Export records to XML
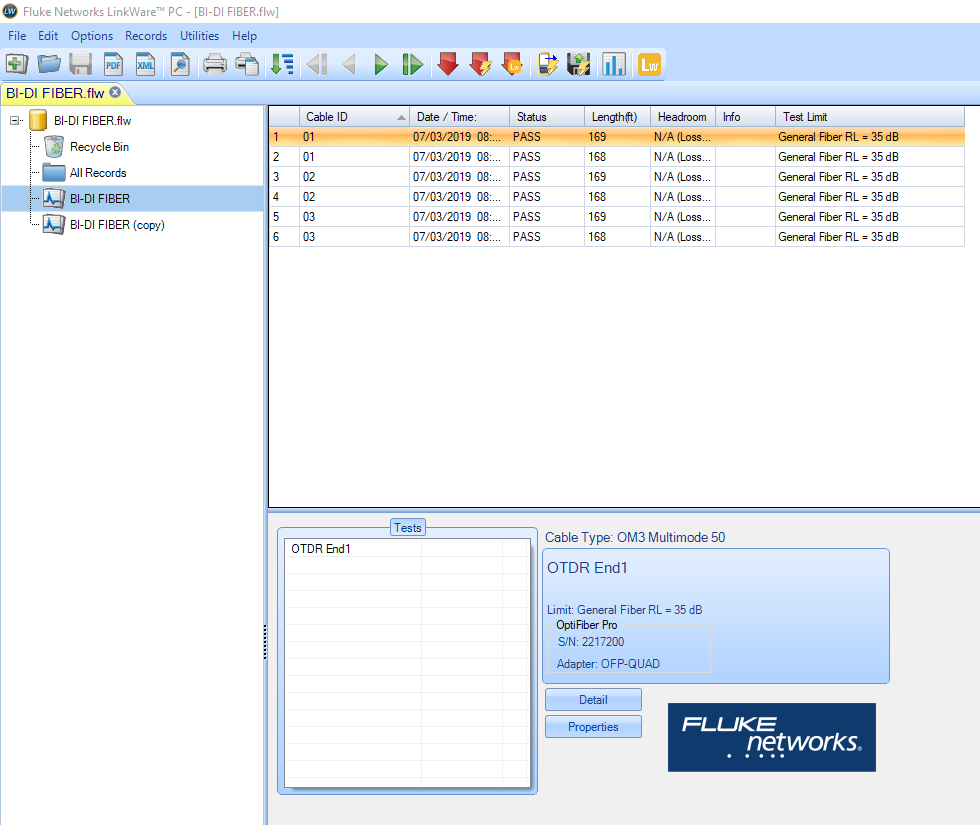This screenshot has height=825, width=980. pos(146,64)
